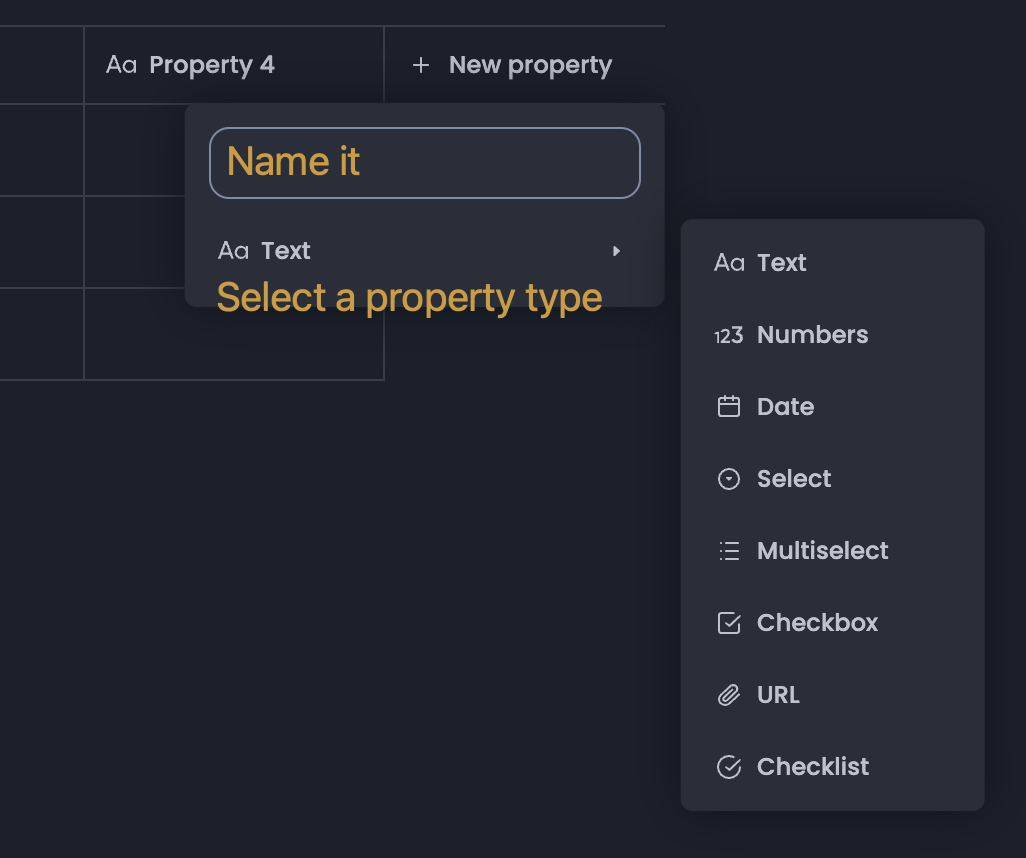The image size is (1026, 858).
Task: Open the Property 4 column header
Action: click(211, 65)
